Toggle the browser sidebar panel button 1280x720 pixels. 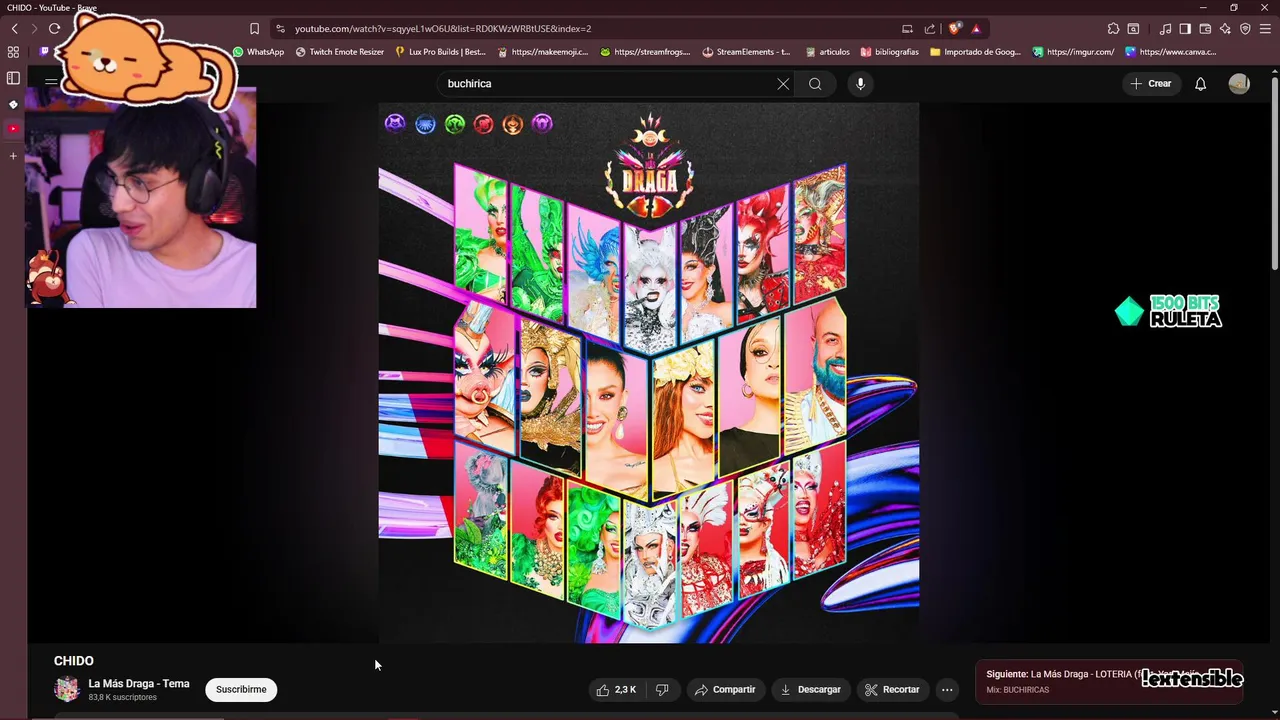(1185, 29)
